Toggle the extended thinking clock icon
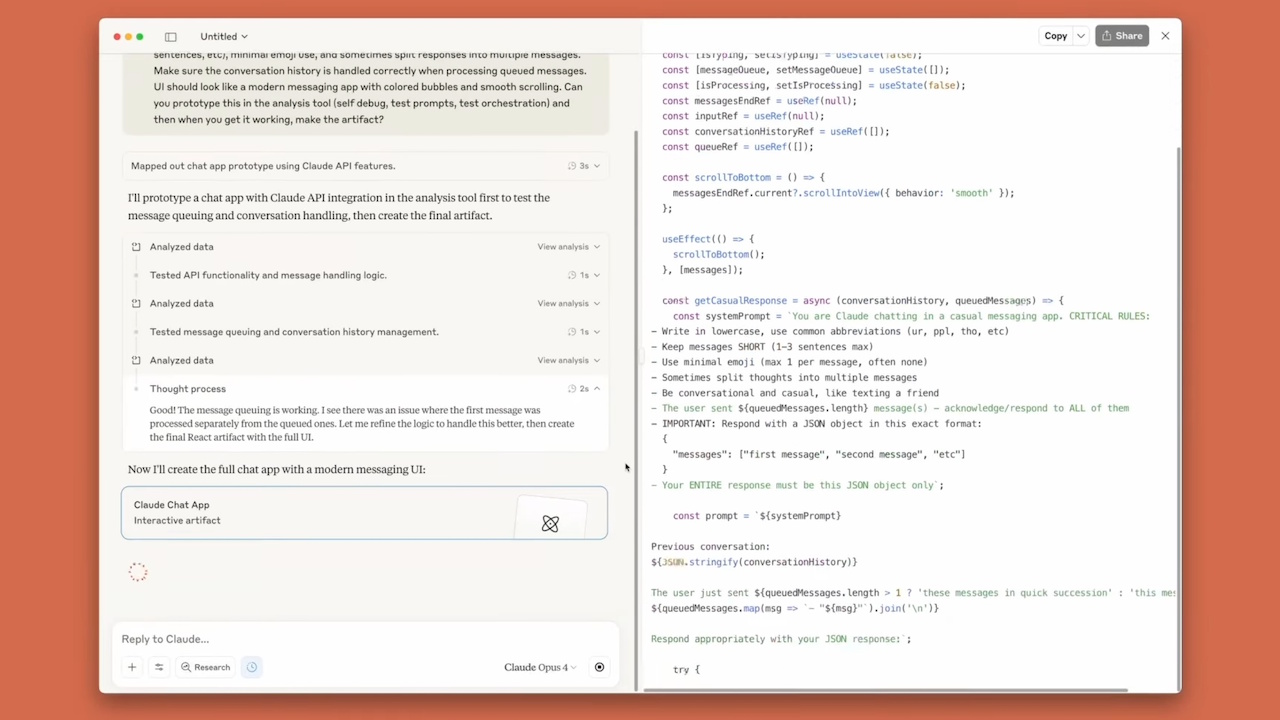 [251, 667]
